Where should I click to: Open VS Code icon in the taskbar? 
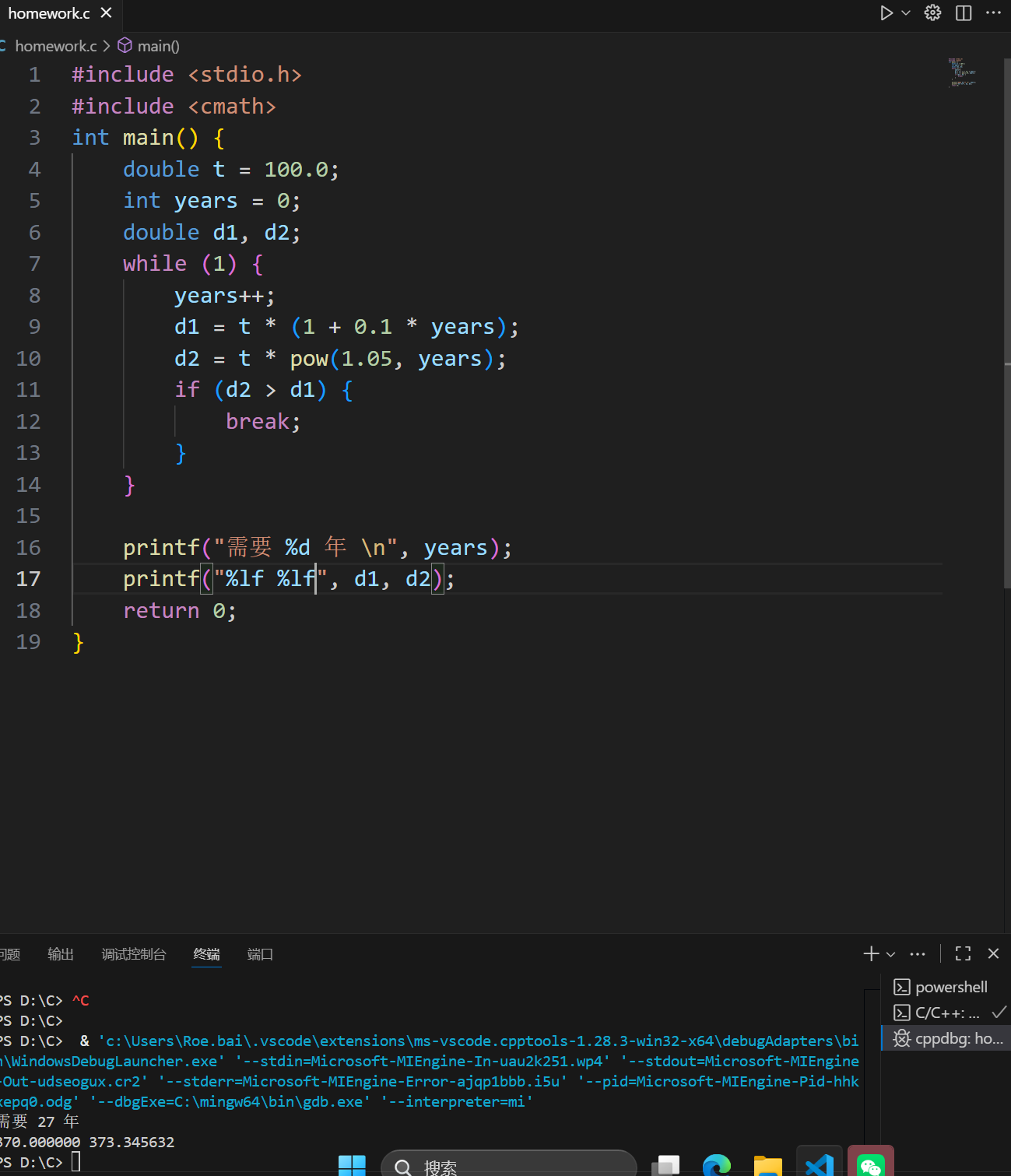tap(819, 1164)
